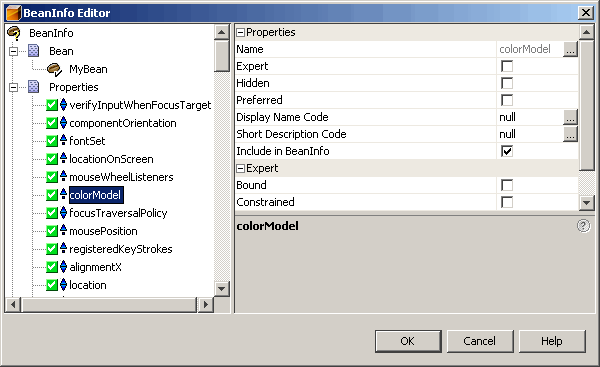Click the blue arrow icon beside alignmentX
The image size is (600, 367).
64,267
